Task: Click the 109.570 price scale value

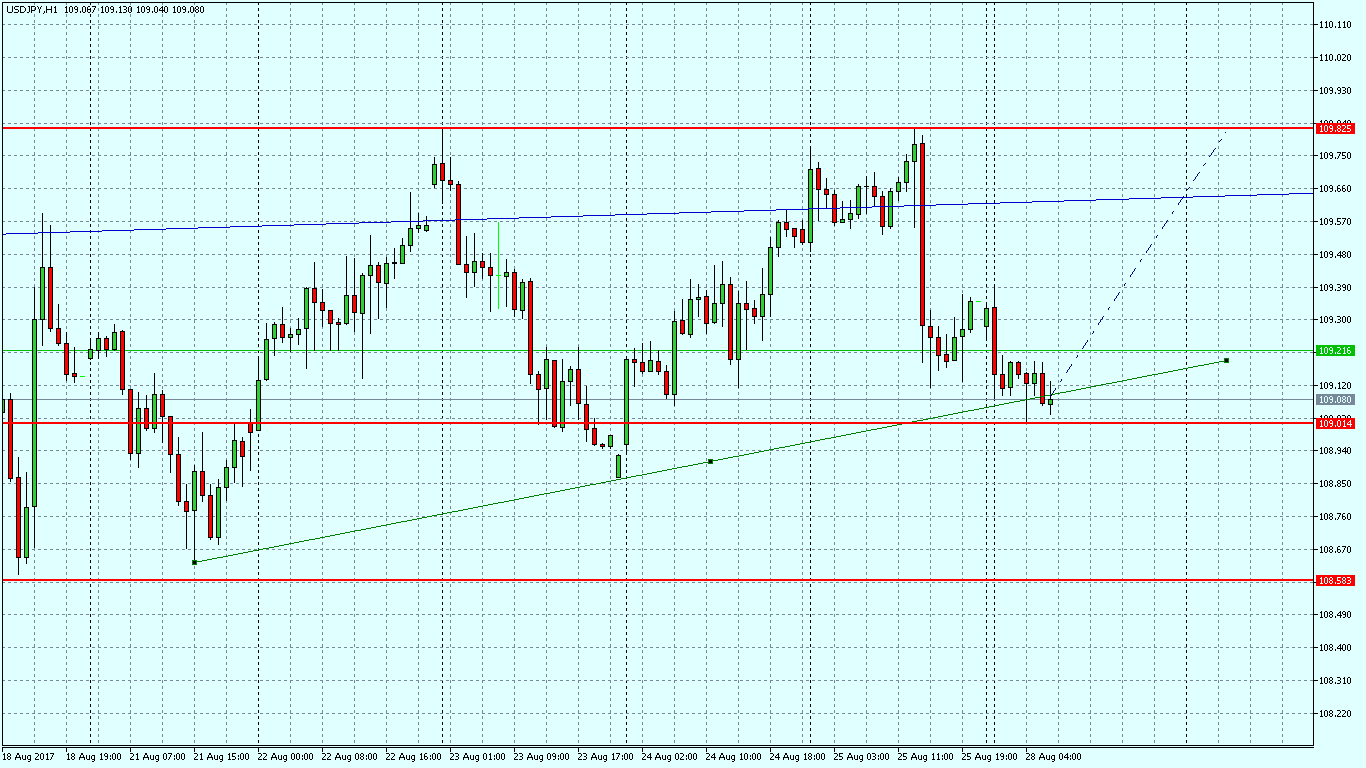Action: click(1335, 221)
